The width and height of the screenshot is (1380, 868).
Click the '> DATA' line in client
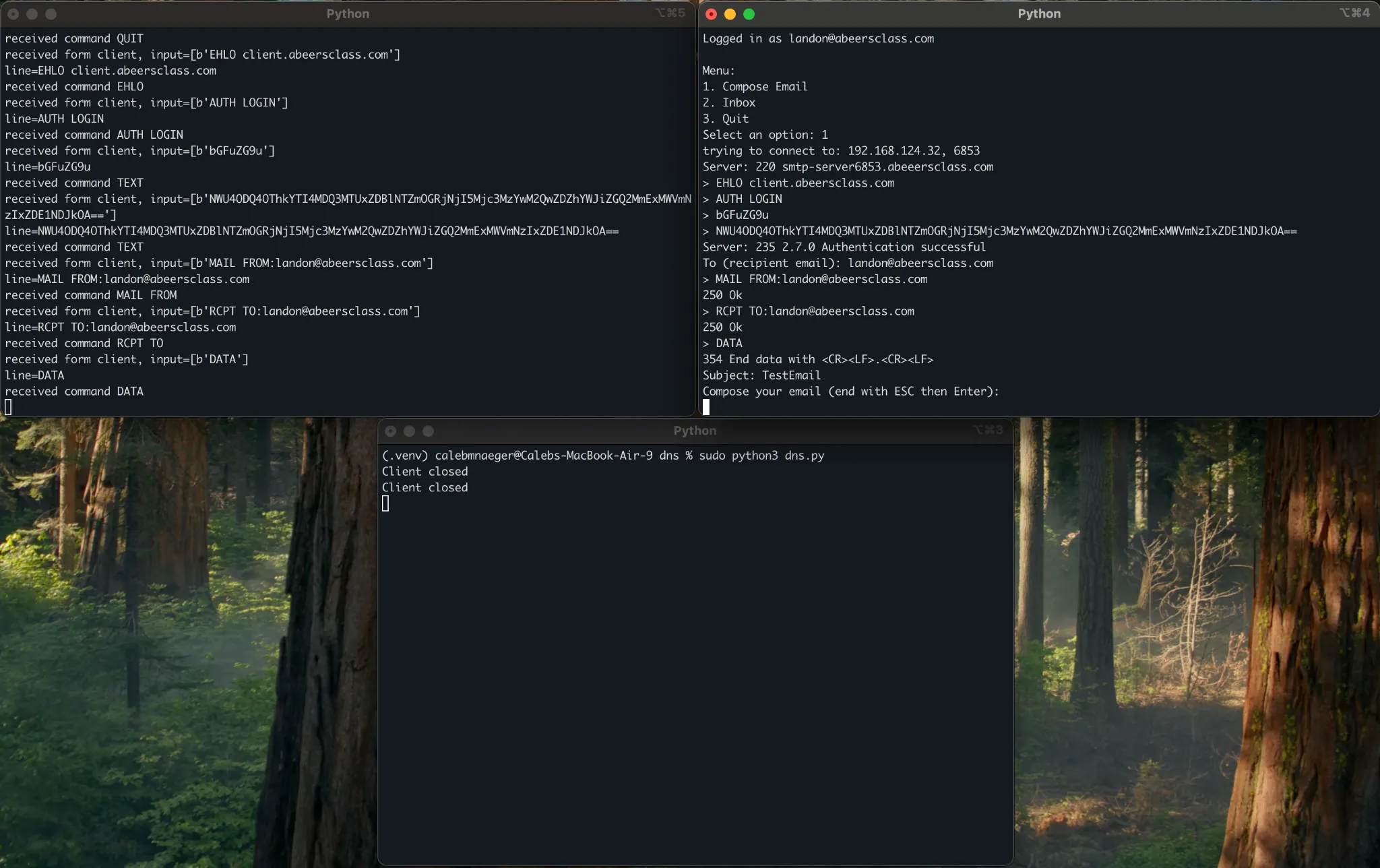pos(722,344)
